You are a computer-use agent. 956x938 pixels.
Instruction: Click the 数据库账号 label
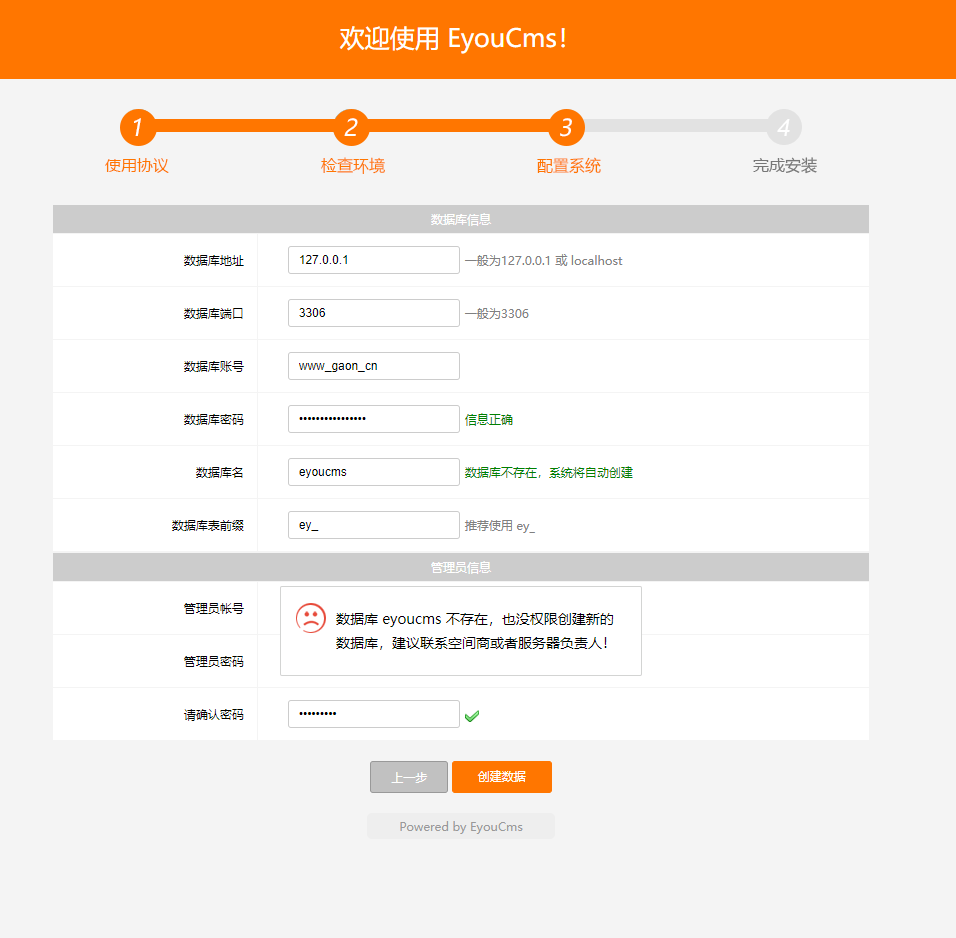213,367
